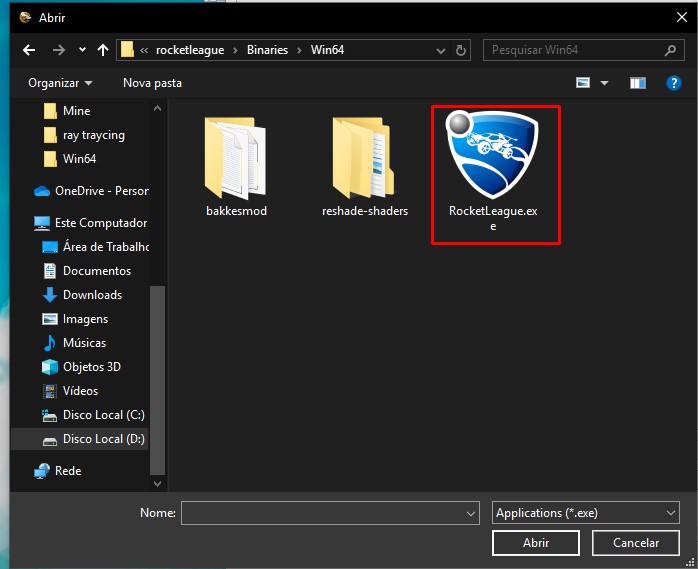Toggle the preview pane
698x569 pixels.
pyautogui.click(x=637, y=83)
